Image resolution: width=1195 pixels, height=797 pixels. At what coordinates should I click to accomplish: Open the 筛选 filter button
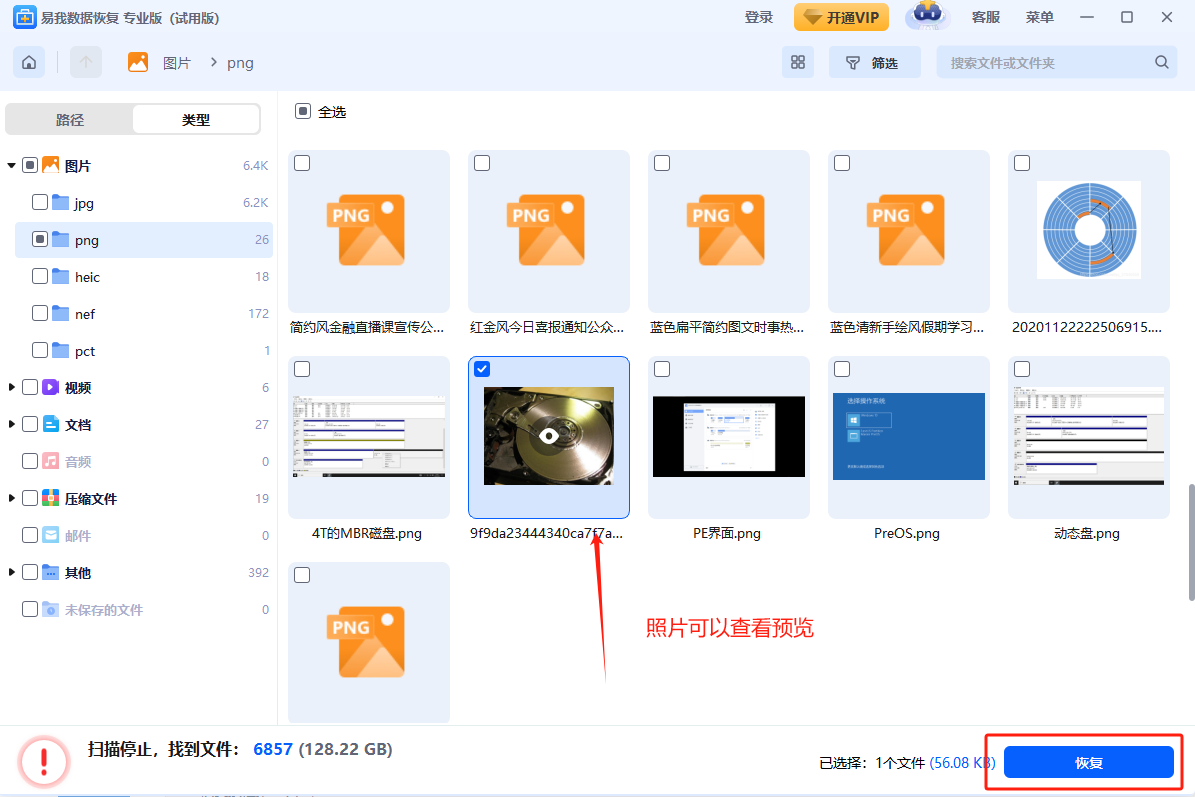point(874,62)
